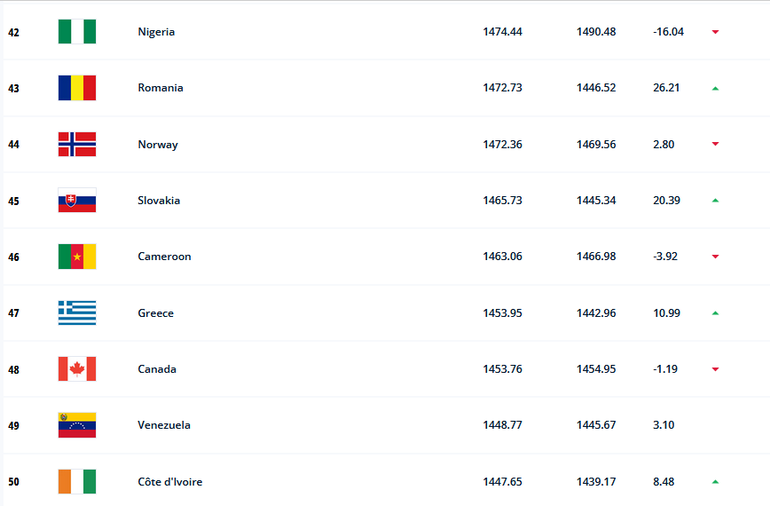The height and width of the screenshot is (506, 770).
Task: Click the Côte d'Ivoire flag icon
Action: point(77,482)
